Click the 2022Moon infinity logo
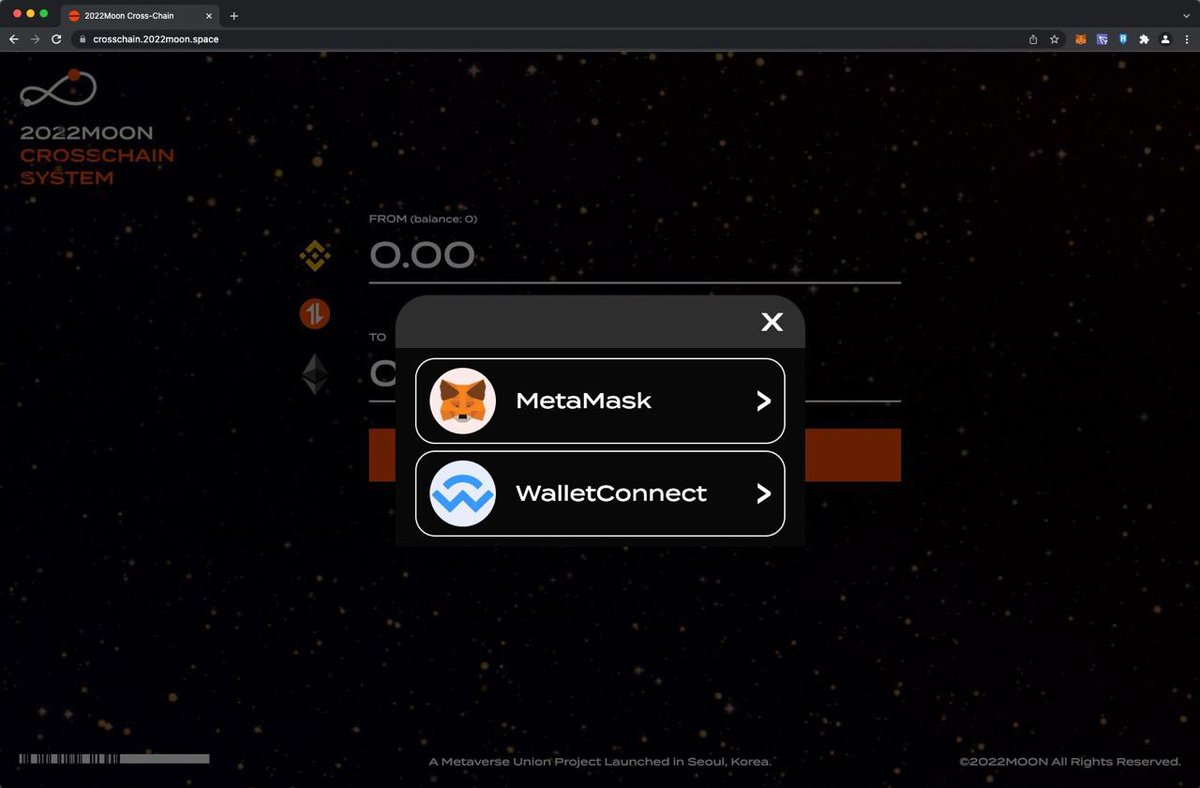1200x788 pixels. (x=59, y=90)
